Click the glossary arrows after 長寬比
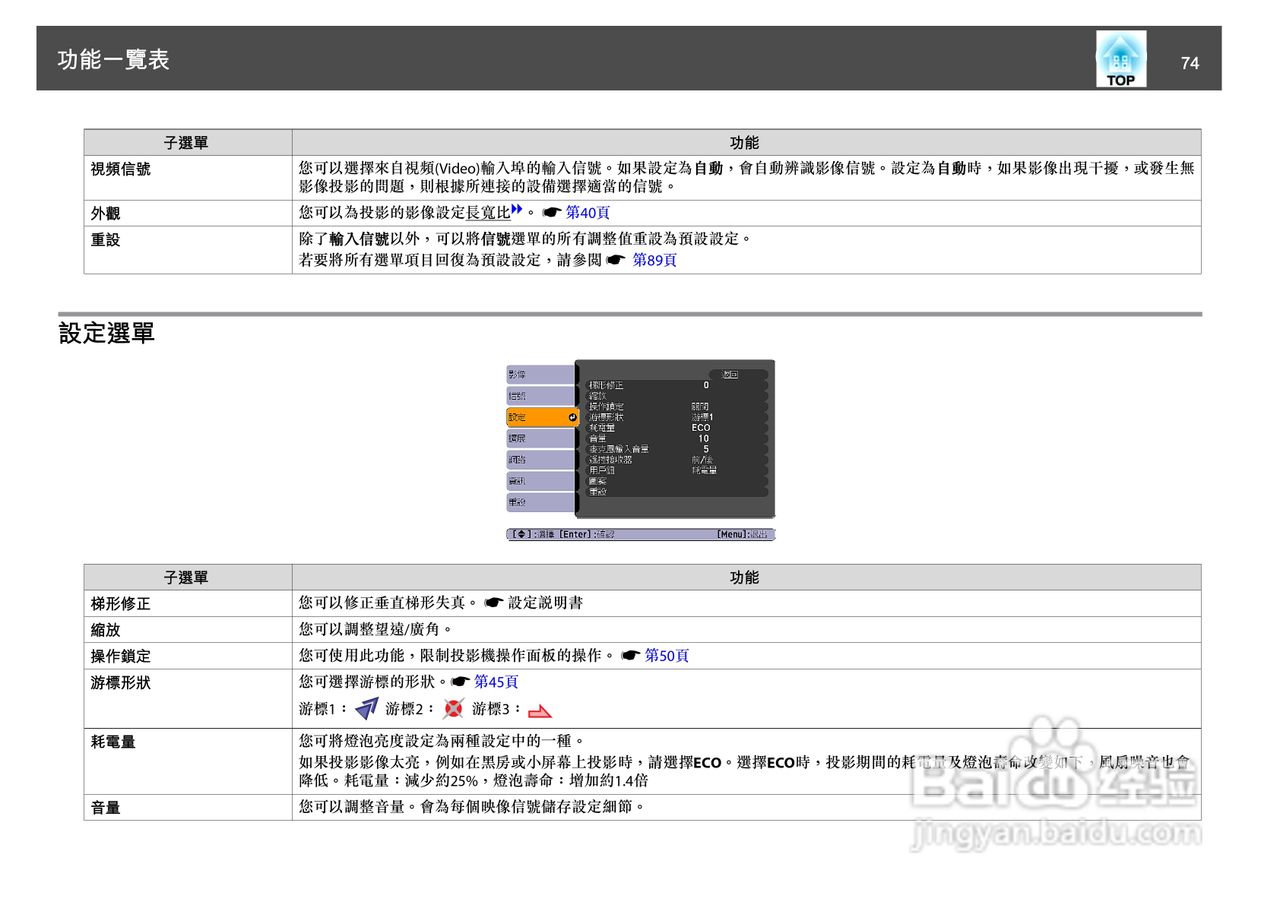 pos(517,209)
